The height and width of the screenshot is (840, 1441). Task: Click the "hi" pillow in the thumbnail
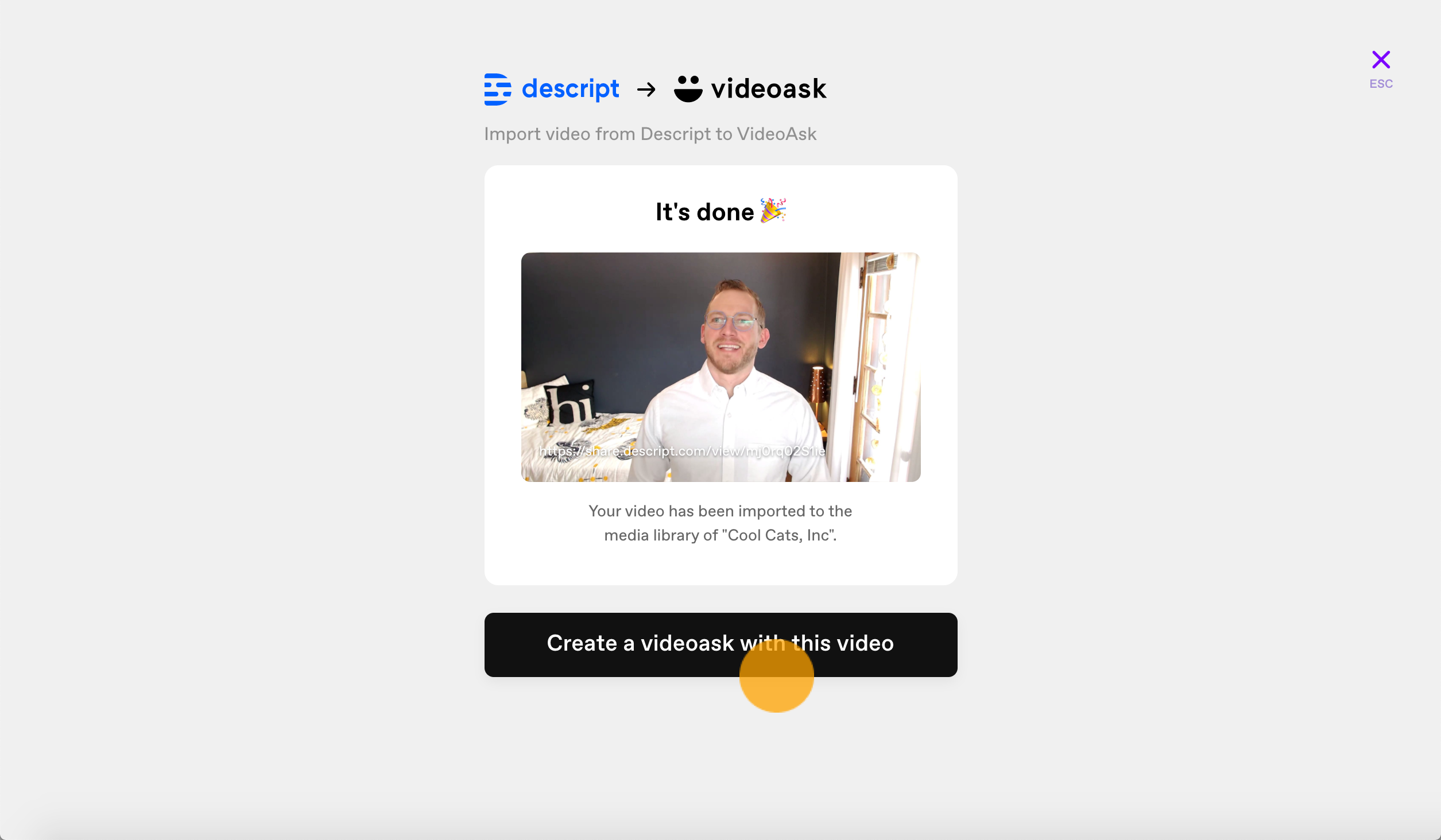(x=565, y=405)
